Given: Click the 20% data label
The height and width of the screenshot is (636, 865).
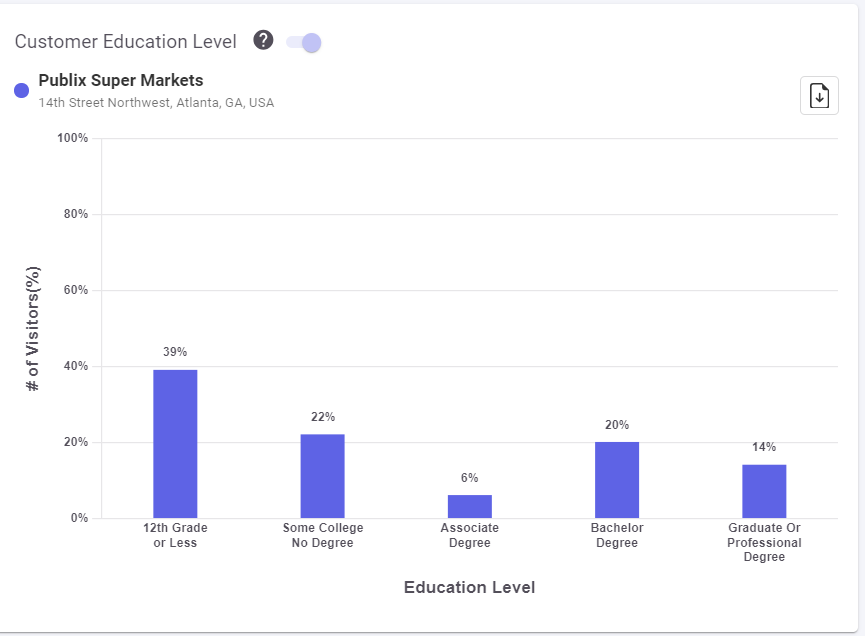Looking at the screenshot, I should click(617, 425).
